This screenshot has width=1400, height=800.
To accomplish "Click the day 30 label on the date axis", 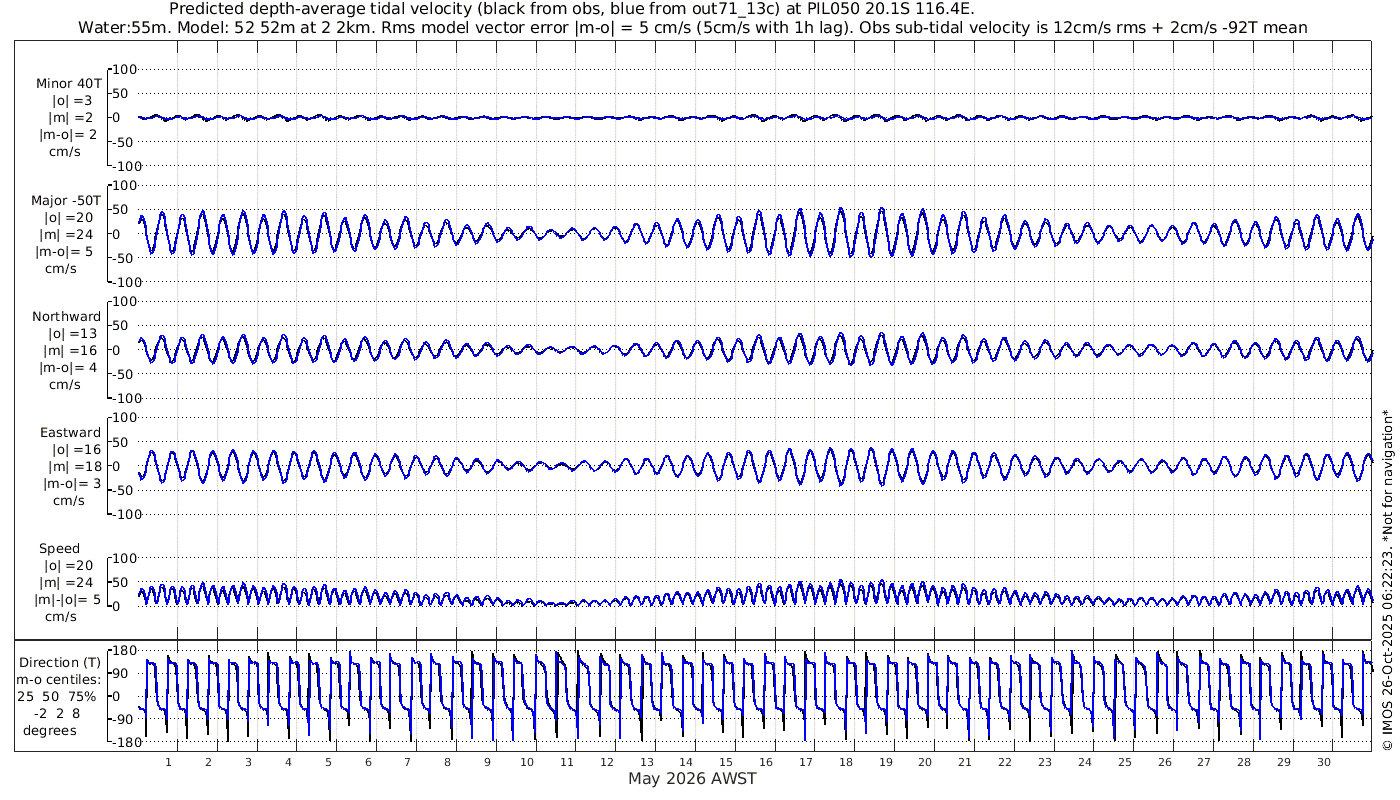I will (1324, 762).
